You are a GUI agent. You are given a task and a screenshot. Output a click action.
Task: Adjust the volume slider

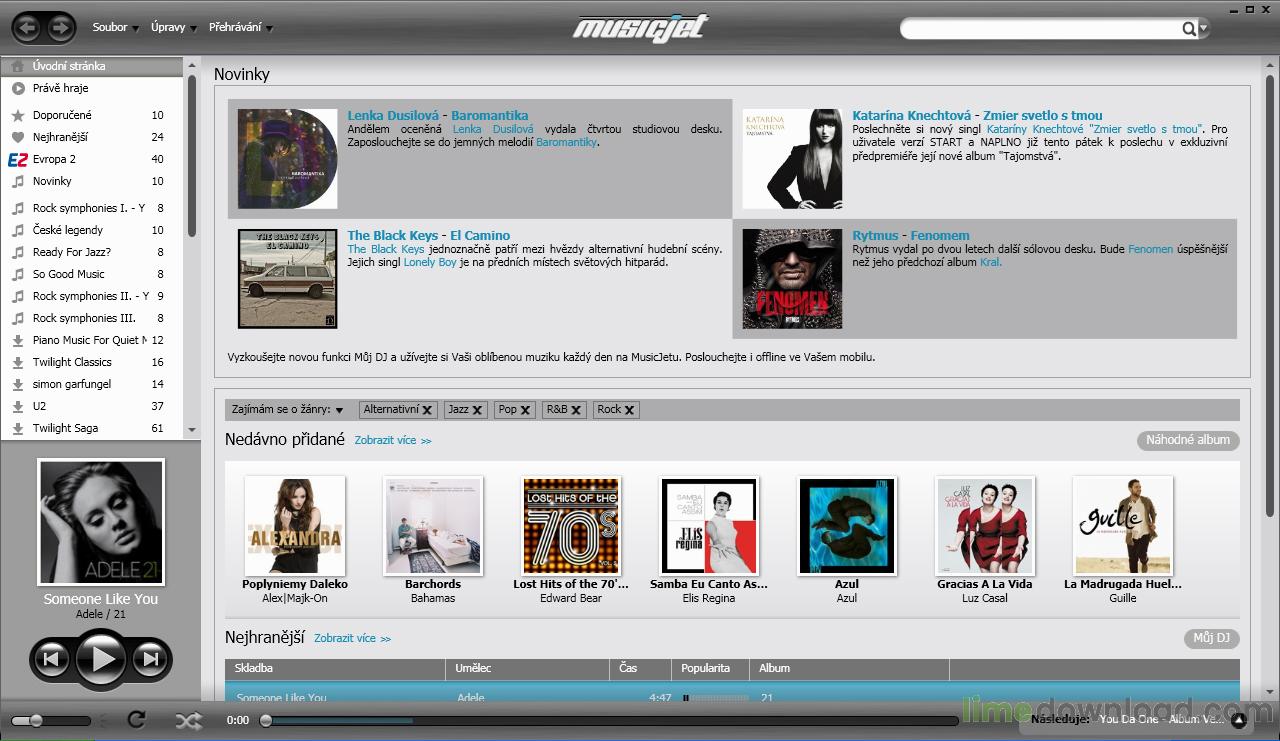36,720
